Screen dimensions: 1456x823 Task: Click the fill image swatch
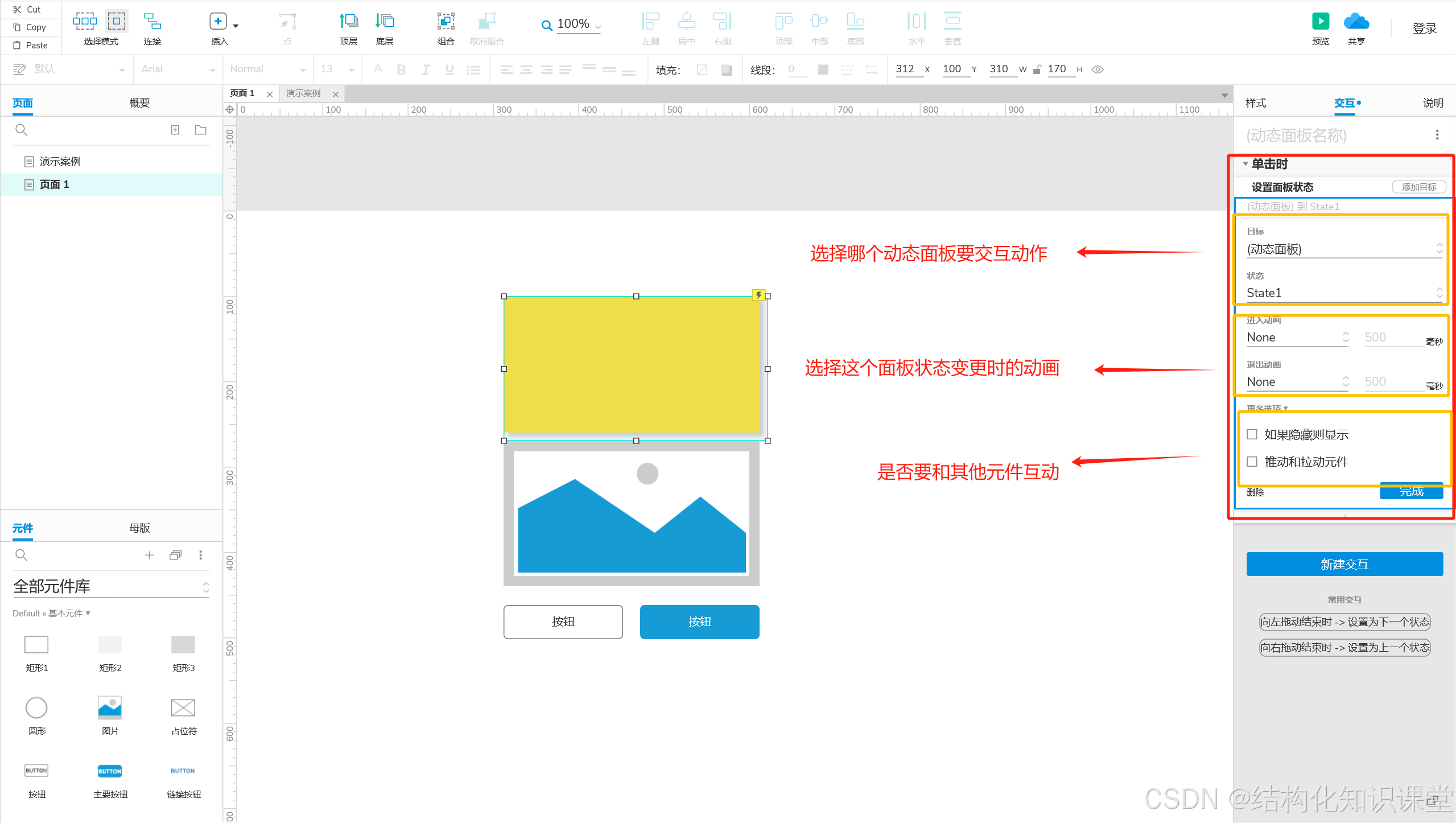pos(702,69)
